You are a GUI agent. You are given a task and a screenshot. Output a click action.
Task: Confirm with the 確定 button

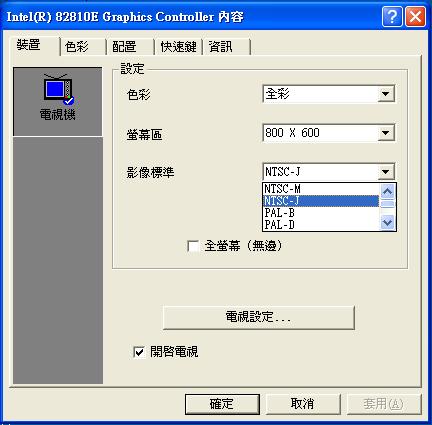click(x=222, y=404)
